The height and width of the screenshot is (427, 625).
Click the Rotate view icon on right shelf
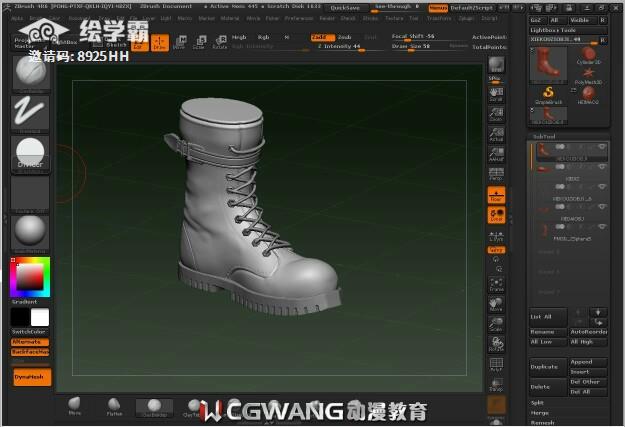click(x=496, y=344)
